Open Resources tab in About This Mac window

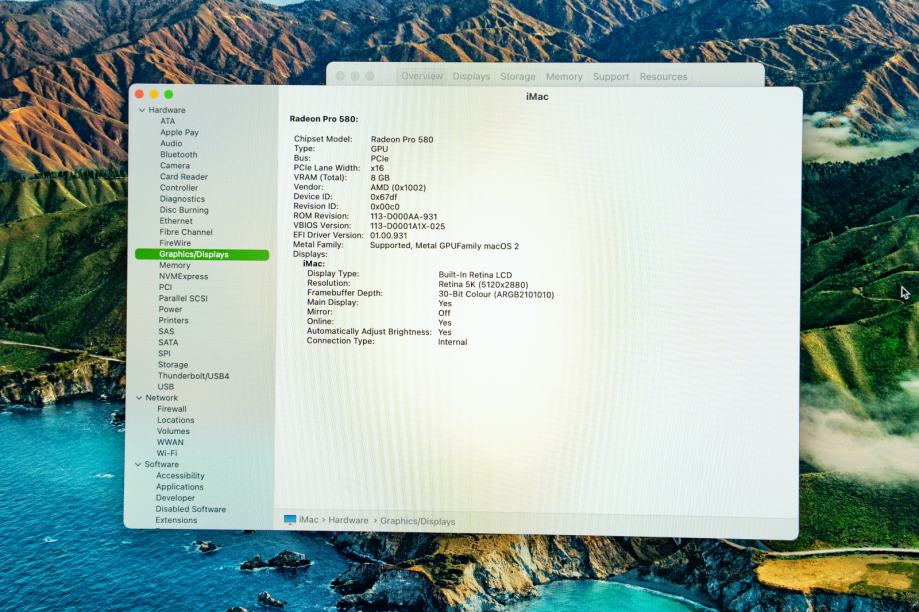(x=663, y=76)
